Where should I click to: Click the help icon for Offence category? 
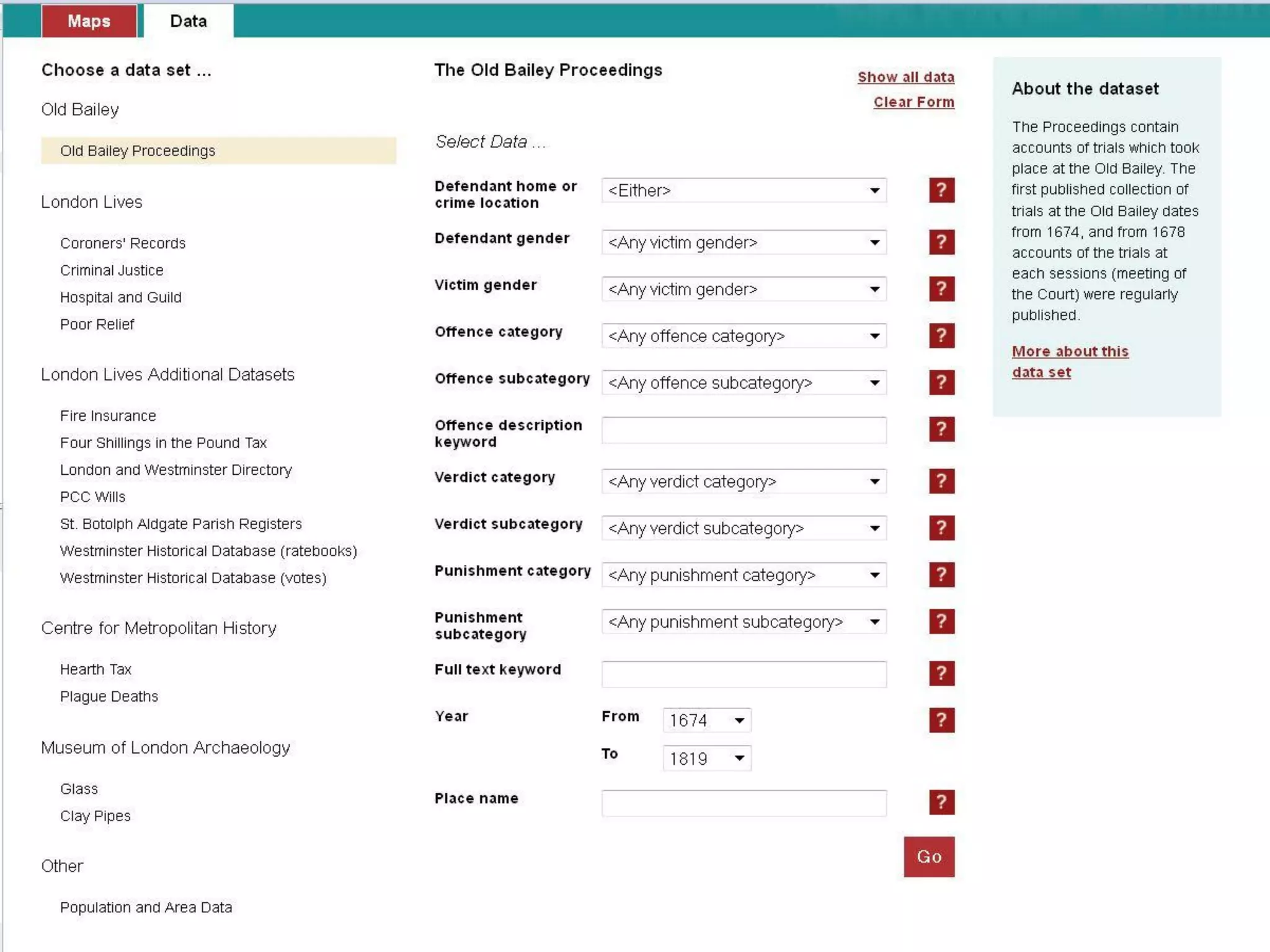click(941, 336)
